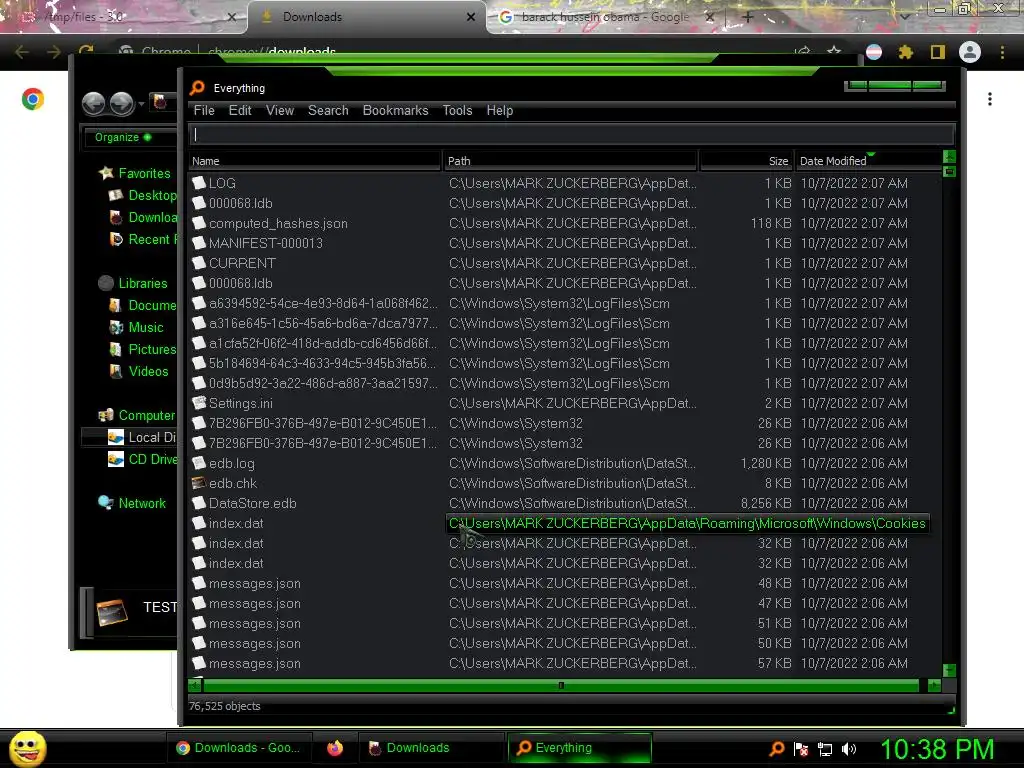This screenshot has width=1024, height=768.
Task: Bookmark this page with star icon
Action: coord(834,50)
